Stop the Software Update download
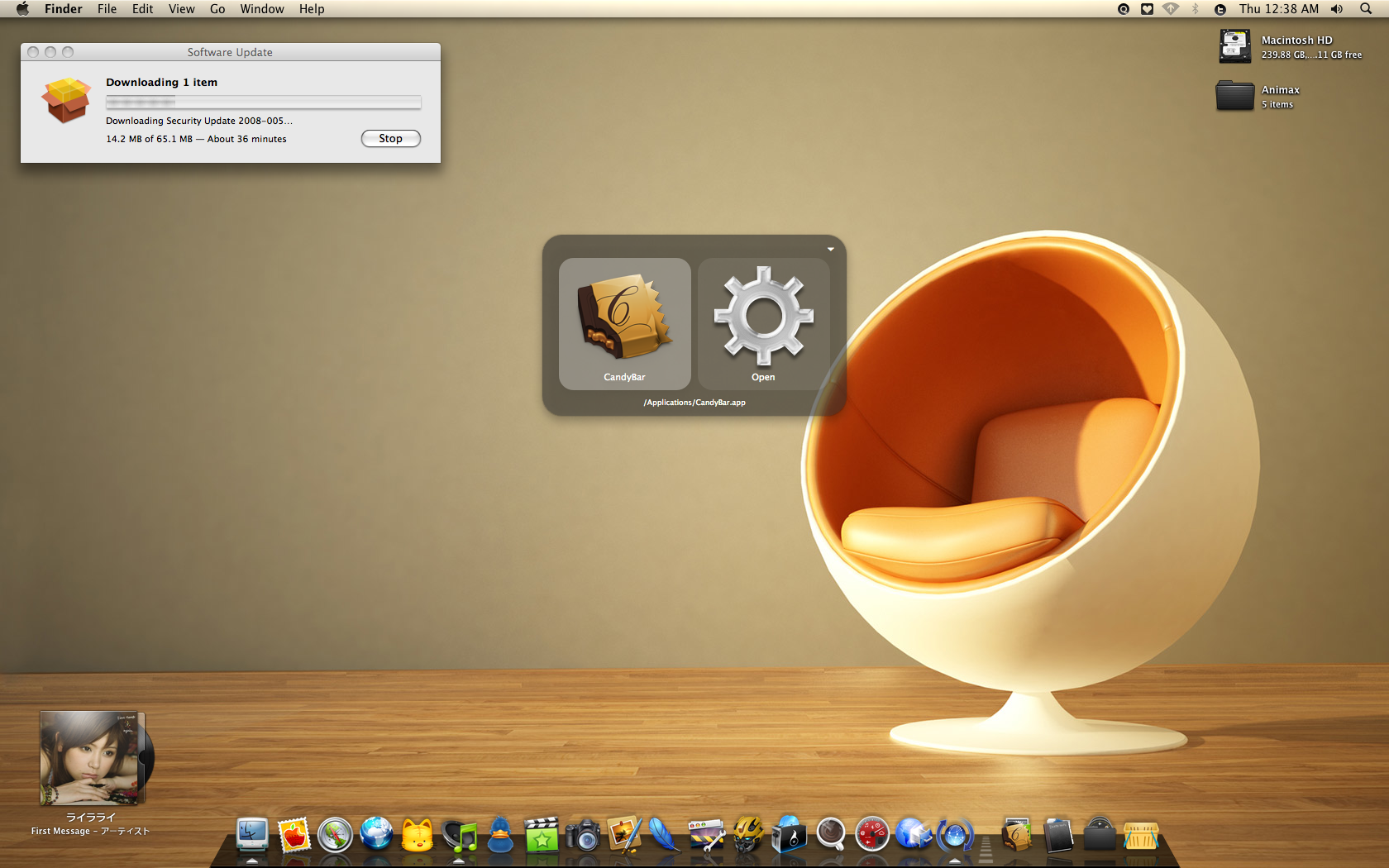 391,139
